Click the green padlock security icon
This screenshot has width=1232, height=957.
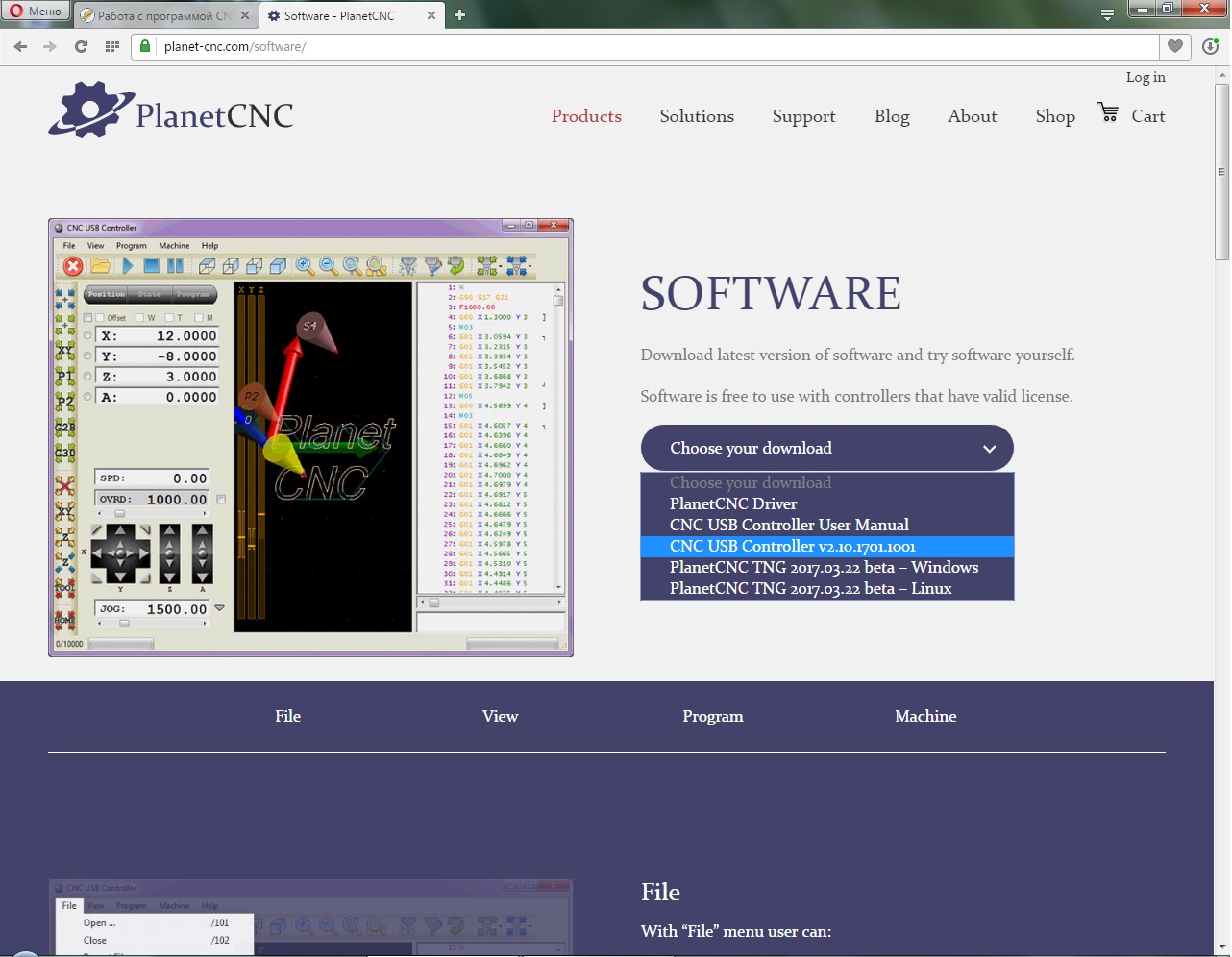(x=145, y=46)
